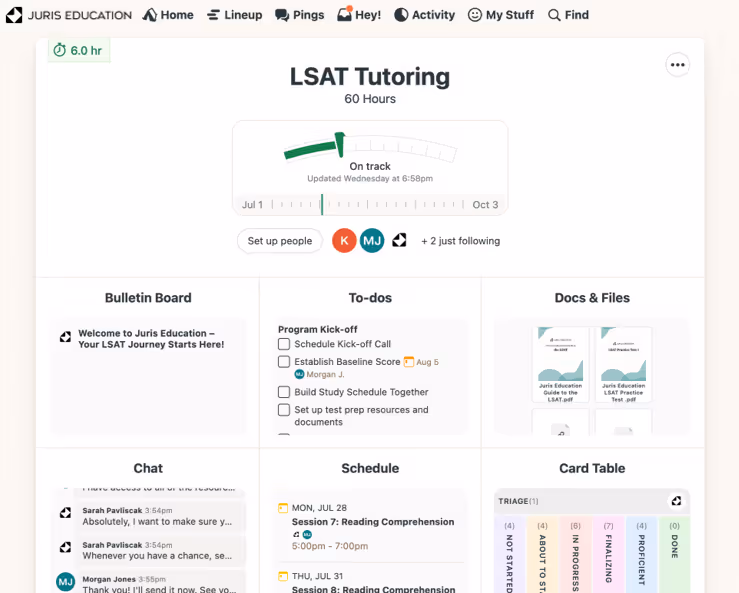Open the DONE card column
The height and width of the screenshot is (593, 739).
[674, 555]
